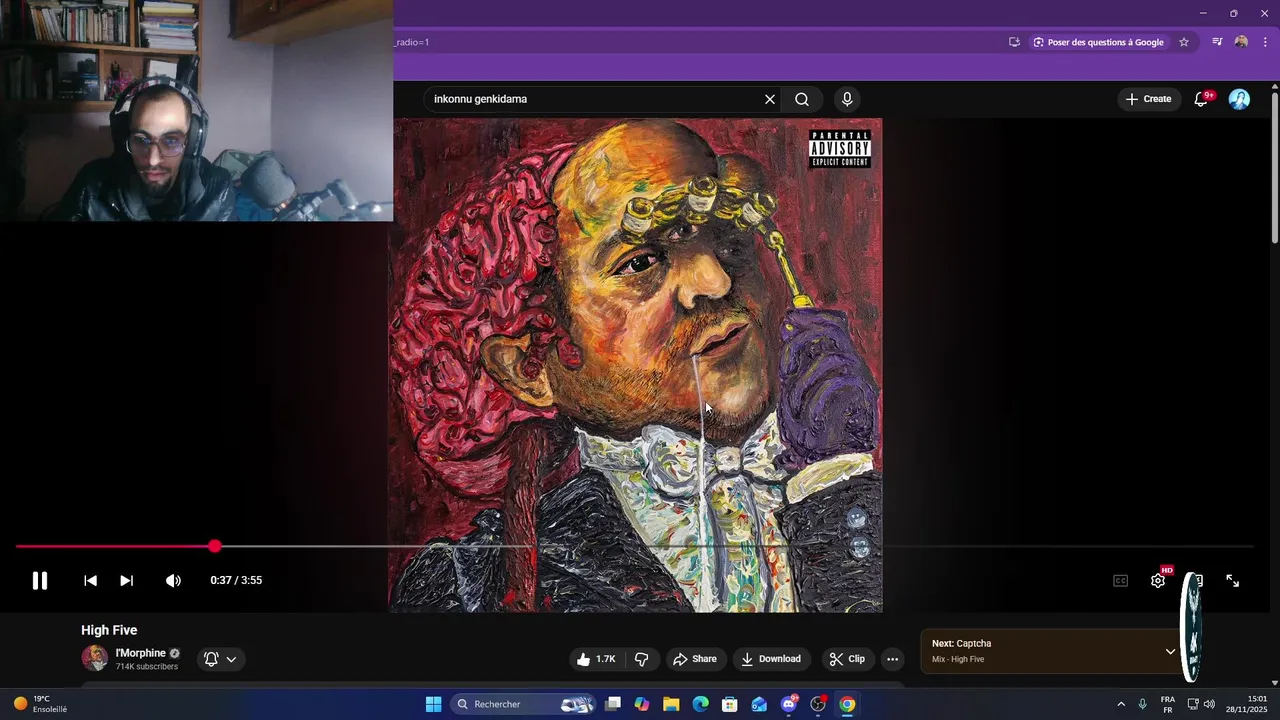
Task: Open subscription notification bell dropdown
Action: (x=220, y=659)
